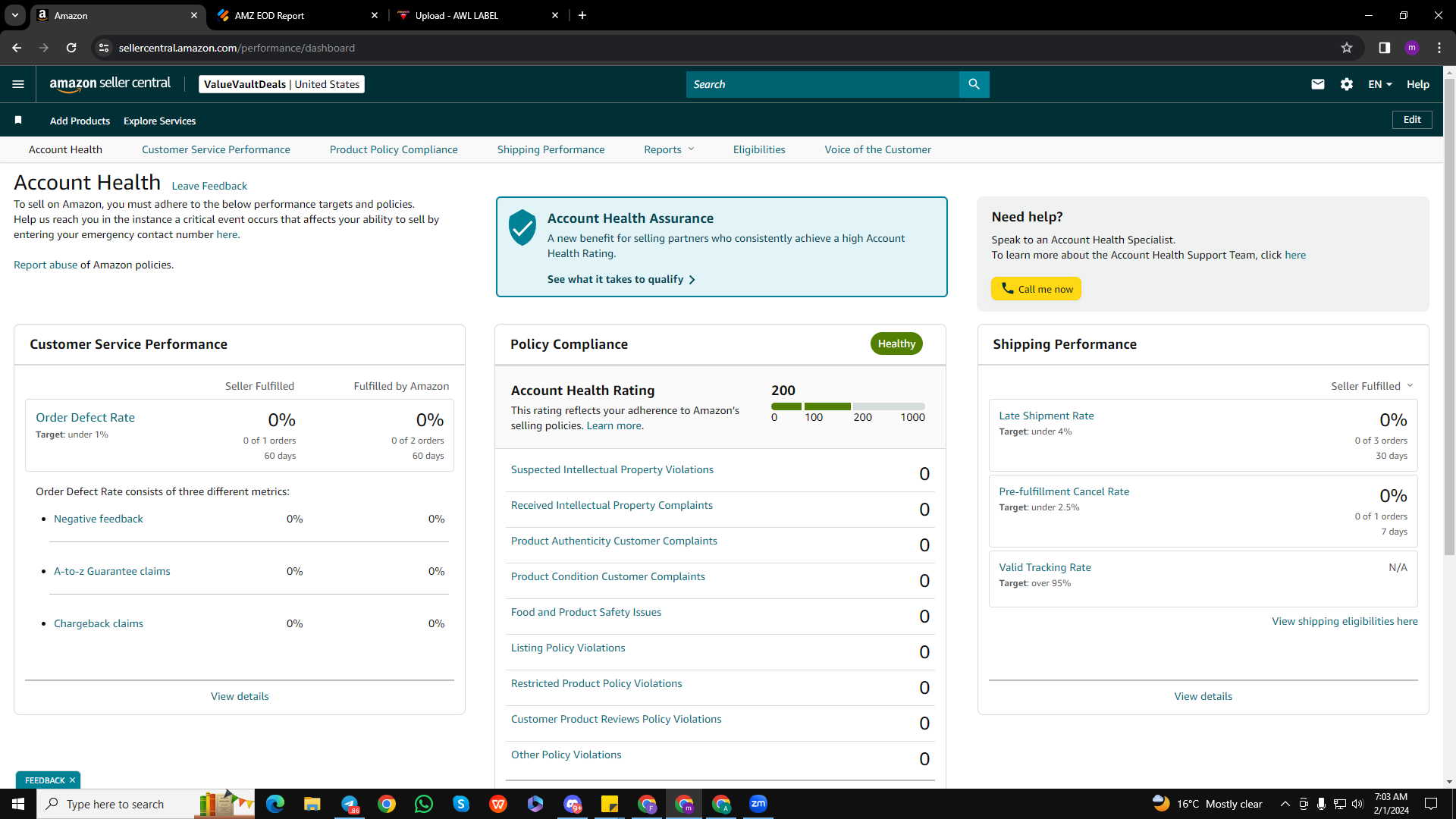This screenshot has width=1456, height=819.
Task: Open Customer Service Performance tab
Action: pyautogui.click(x=216, y=149)
